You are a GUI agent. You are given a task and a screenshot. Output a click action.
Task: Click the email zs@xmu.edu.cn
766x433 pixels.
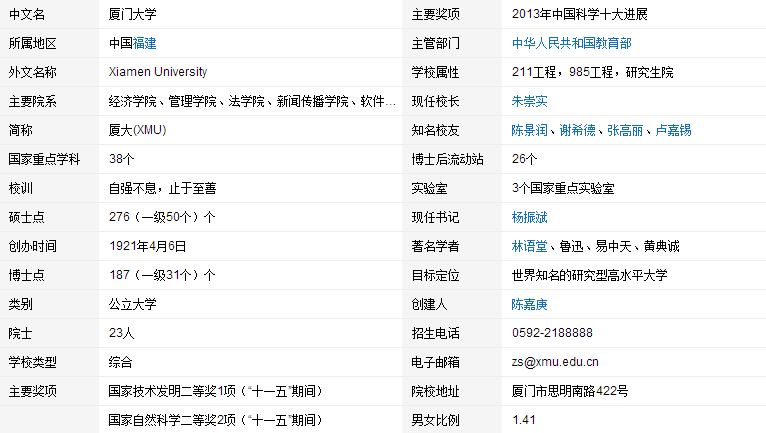tap(555, 362)
